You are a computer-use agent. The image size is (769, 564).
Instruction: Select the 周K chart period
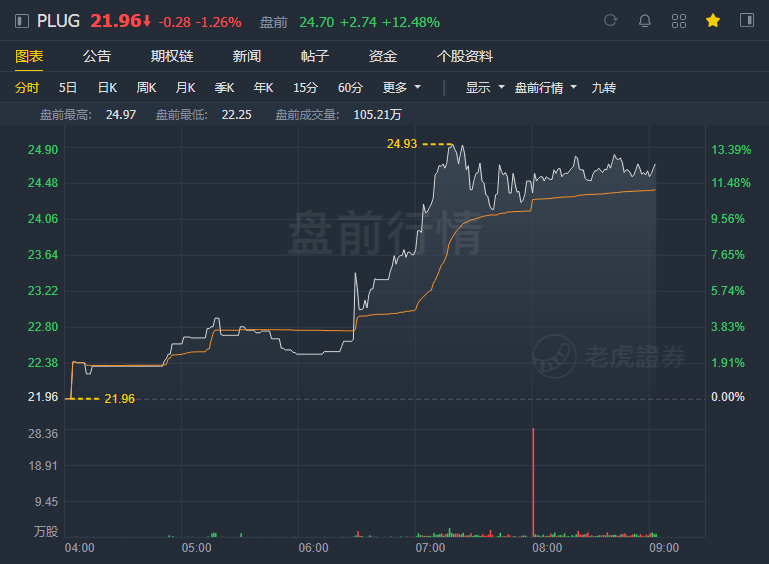pos(146,88)
